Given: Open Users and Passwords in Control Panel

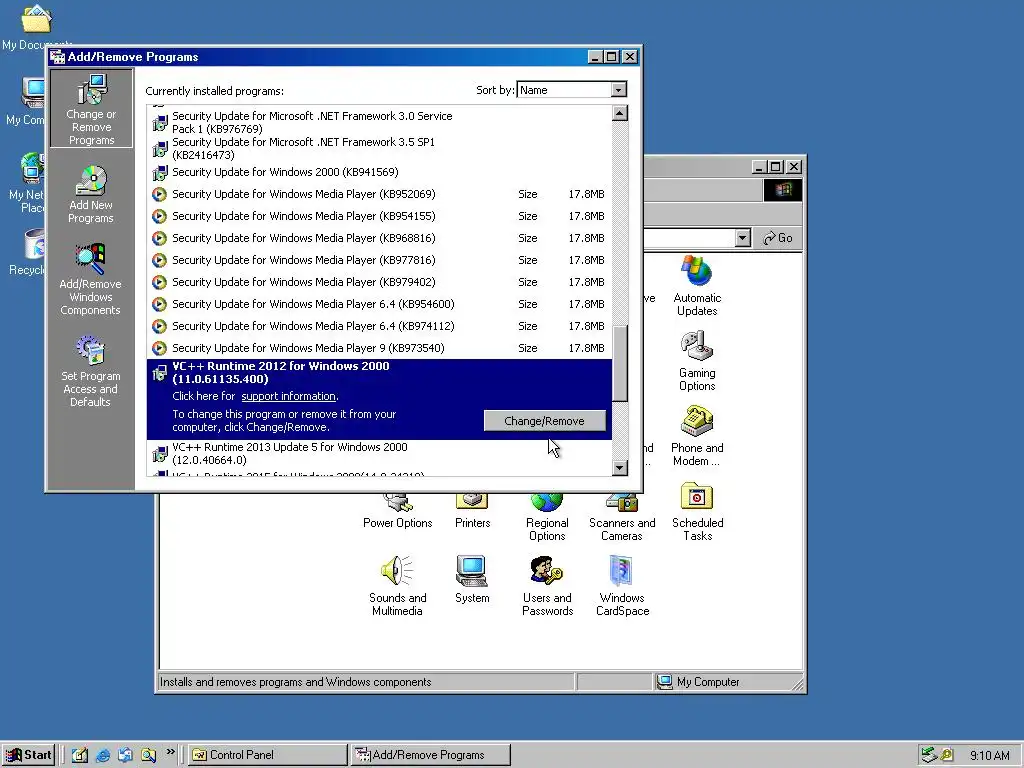Looking at the screenshot, I should pyautogui.click(x=547, y=586).
